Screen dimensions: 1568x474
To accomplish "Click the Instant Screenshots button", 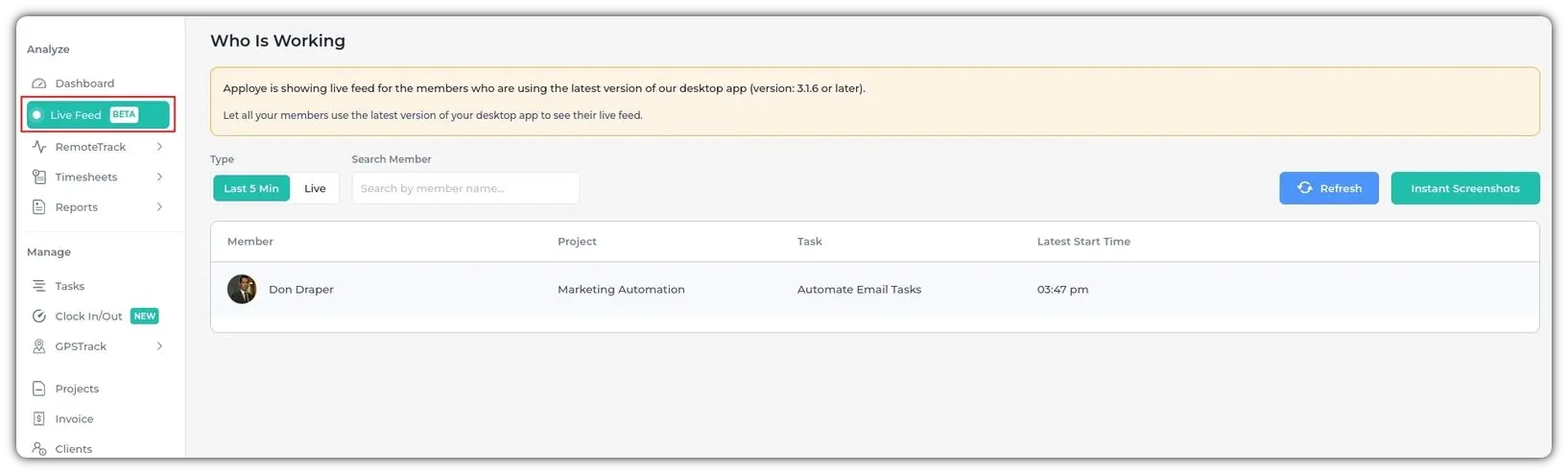I will (x=1464, y=189).
